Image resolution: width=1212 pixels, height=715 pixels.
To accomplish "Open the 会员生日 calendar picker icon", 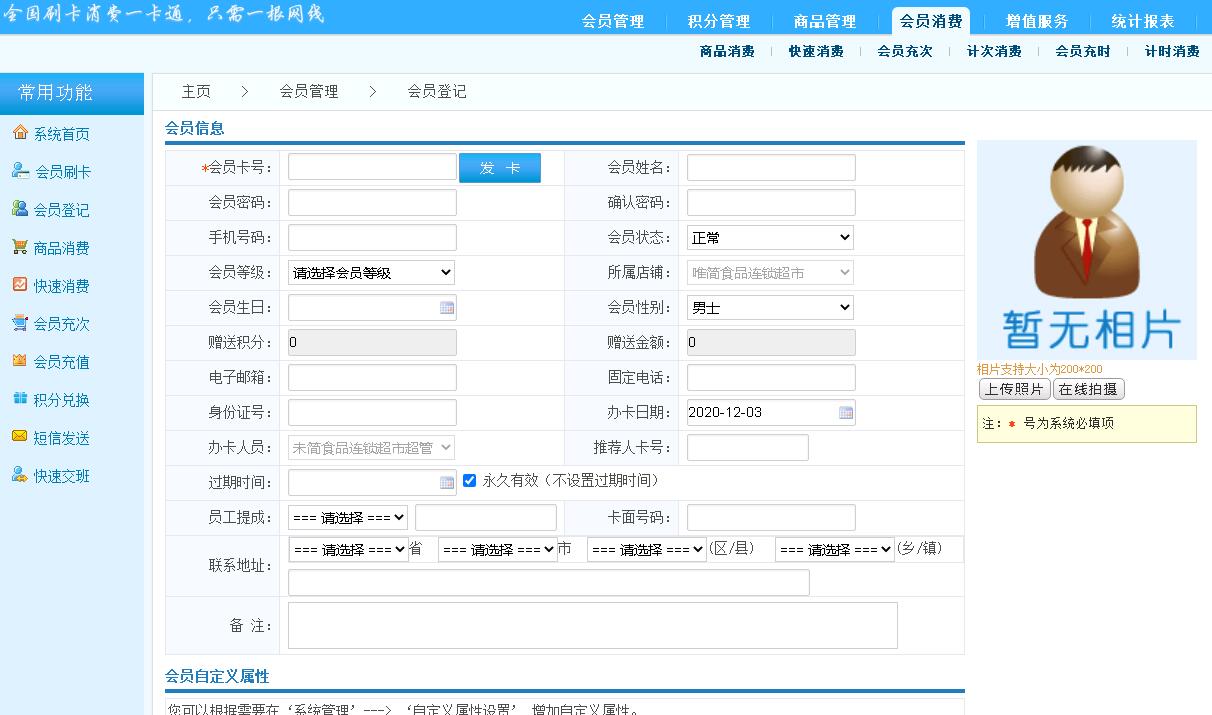I will point(447,308).
